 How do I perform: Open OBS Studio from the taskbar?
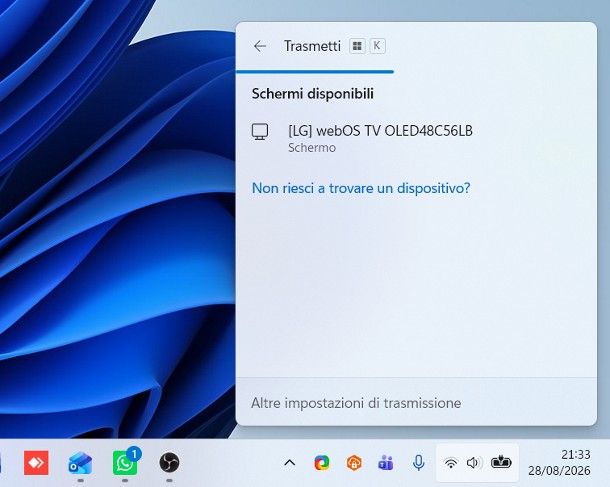169,463
